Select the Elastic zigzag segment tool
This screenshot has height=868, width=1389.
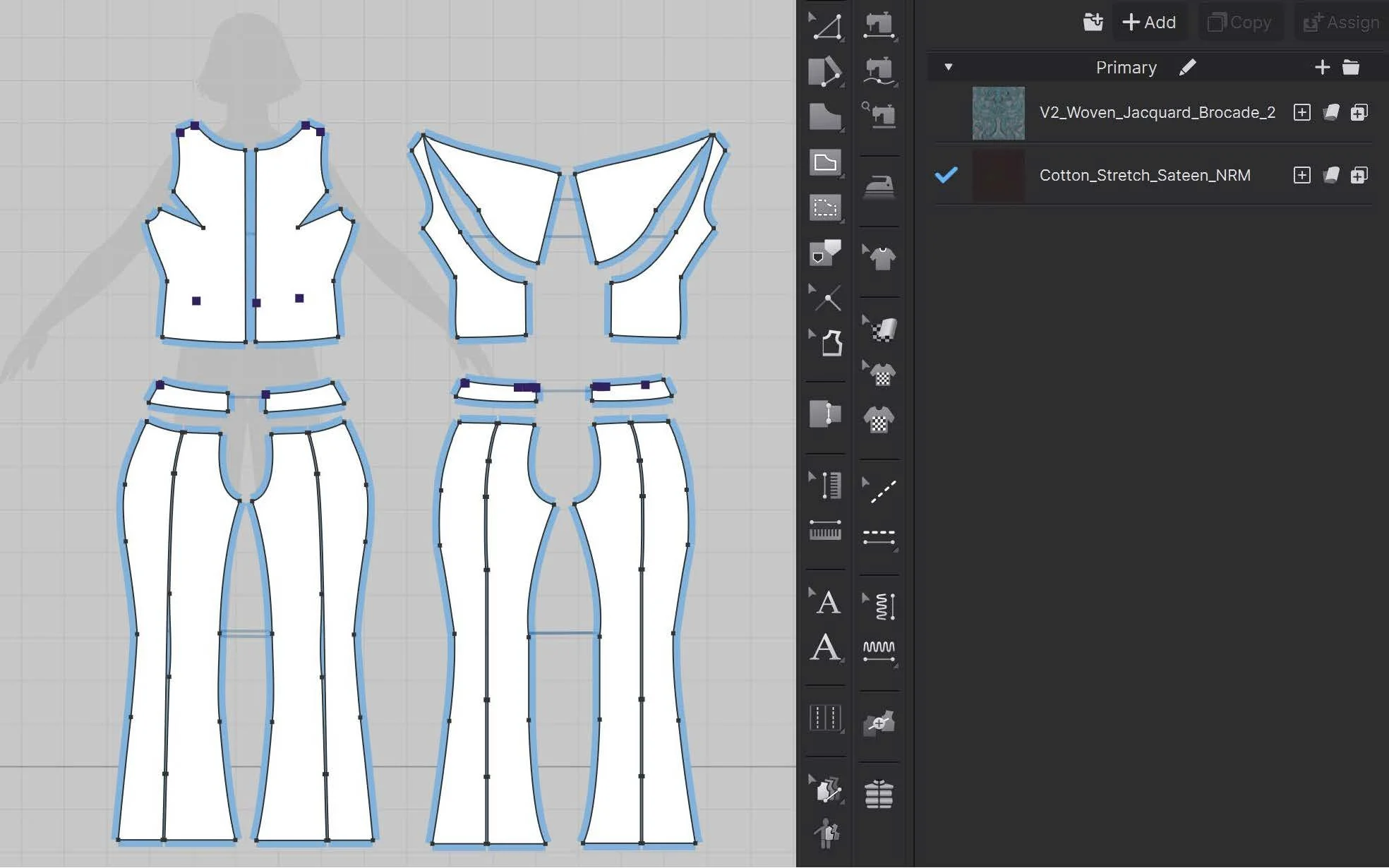(x=879, y=650)
